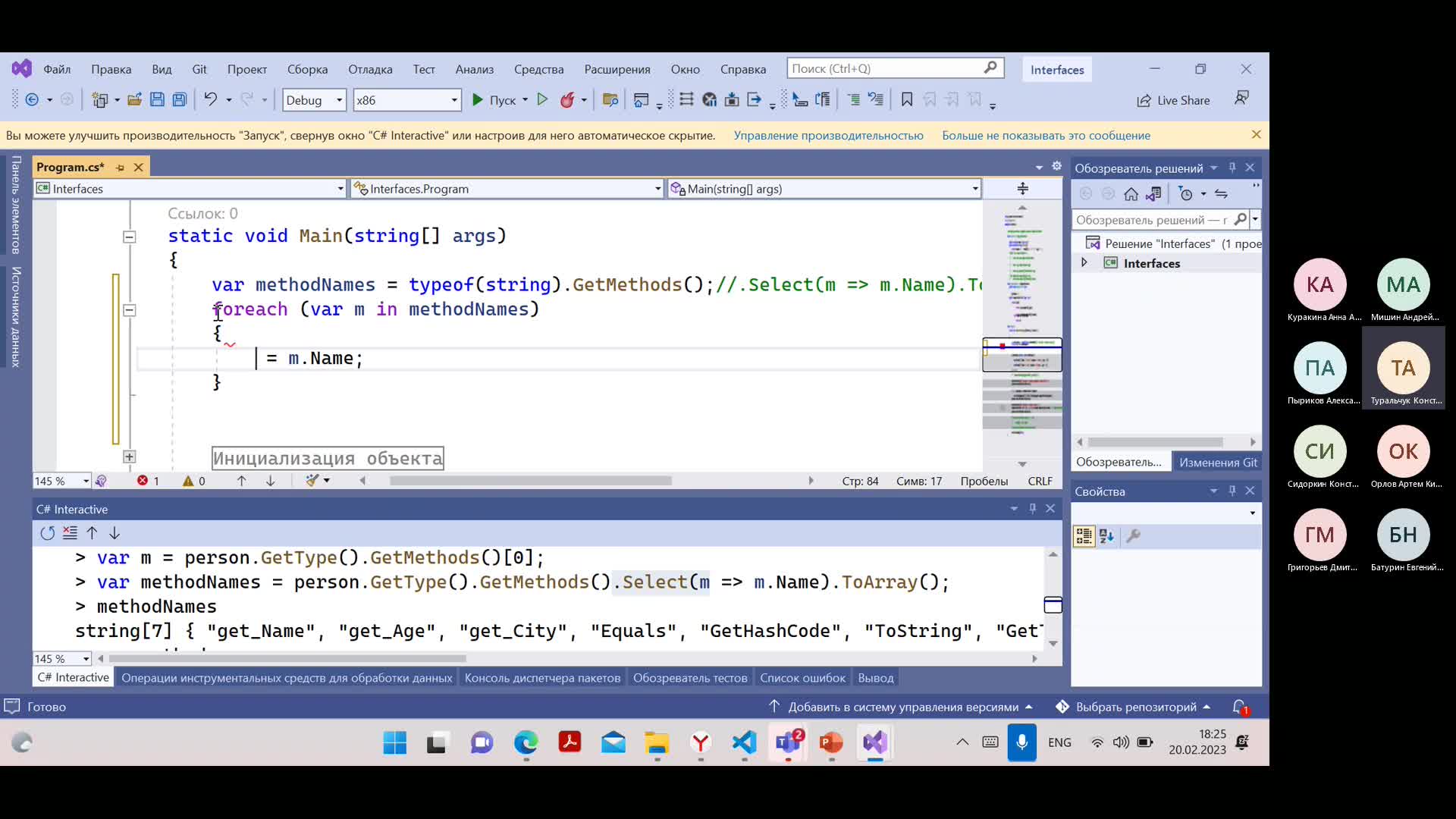Open Microsoft Teams from the Windows taskbar
The width and height of the screenshot is (1456, 819).
click(788, 742)
